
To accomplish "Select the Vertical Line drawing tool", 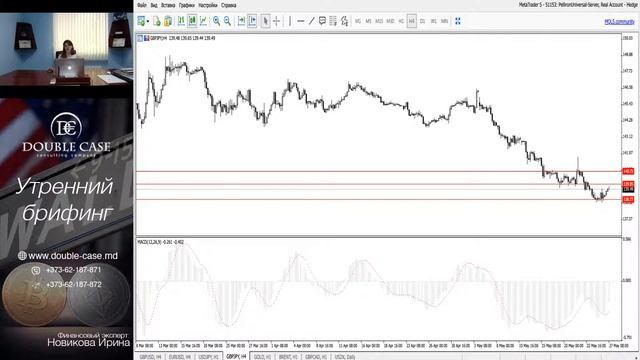I will 290,21.
